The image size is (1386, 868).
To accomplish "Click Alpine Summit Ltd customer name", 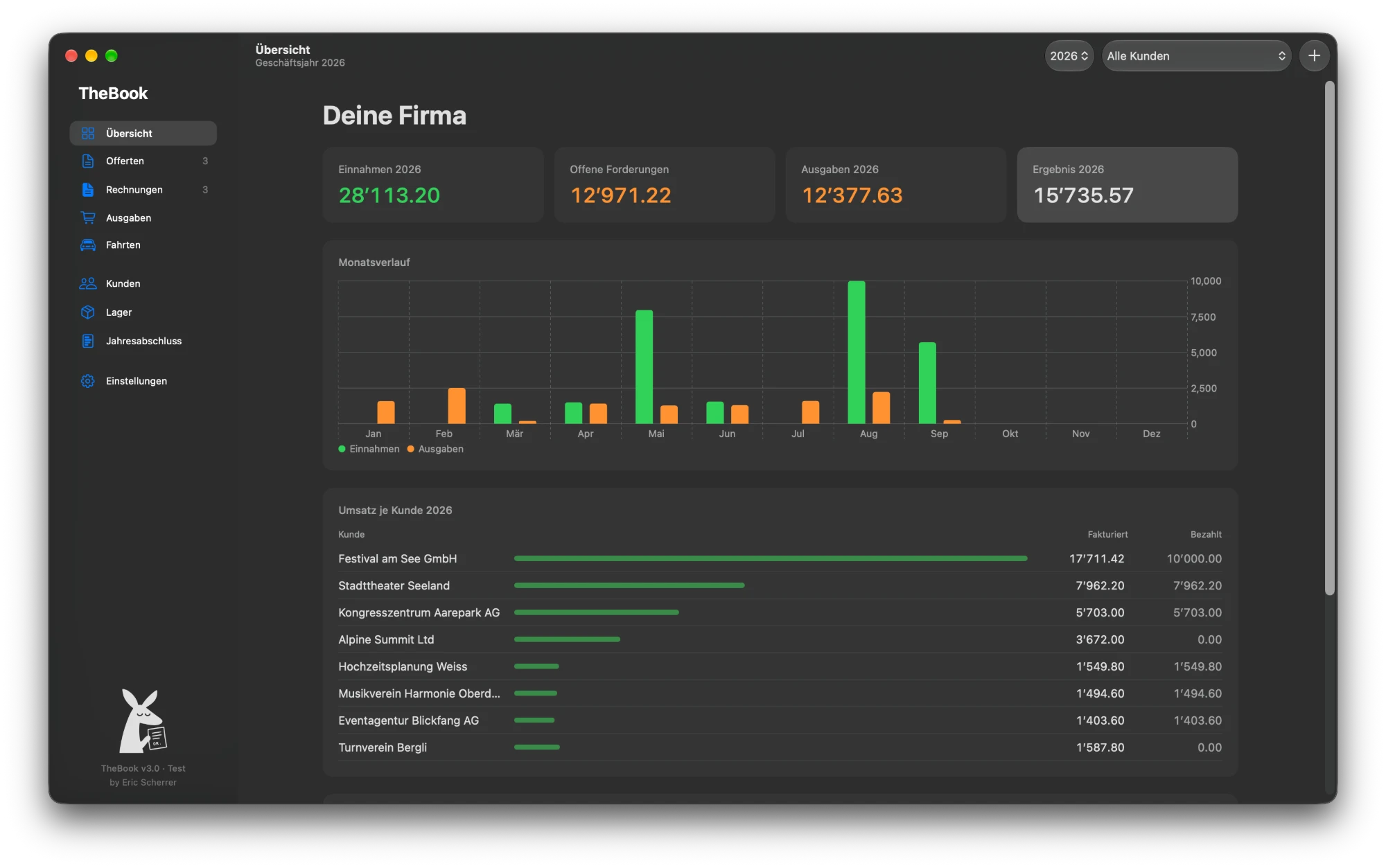I will [386, 639].
